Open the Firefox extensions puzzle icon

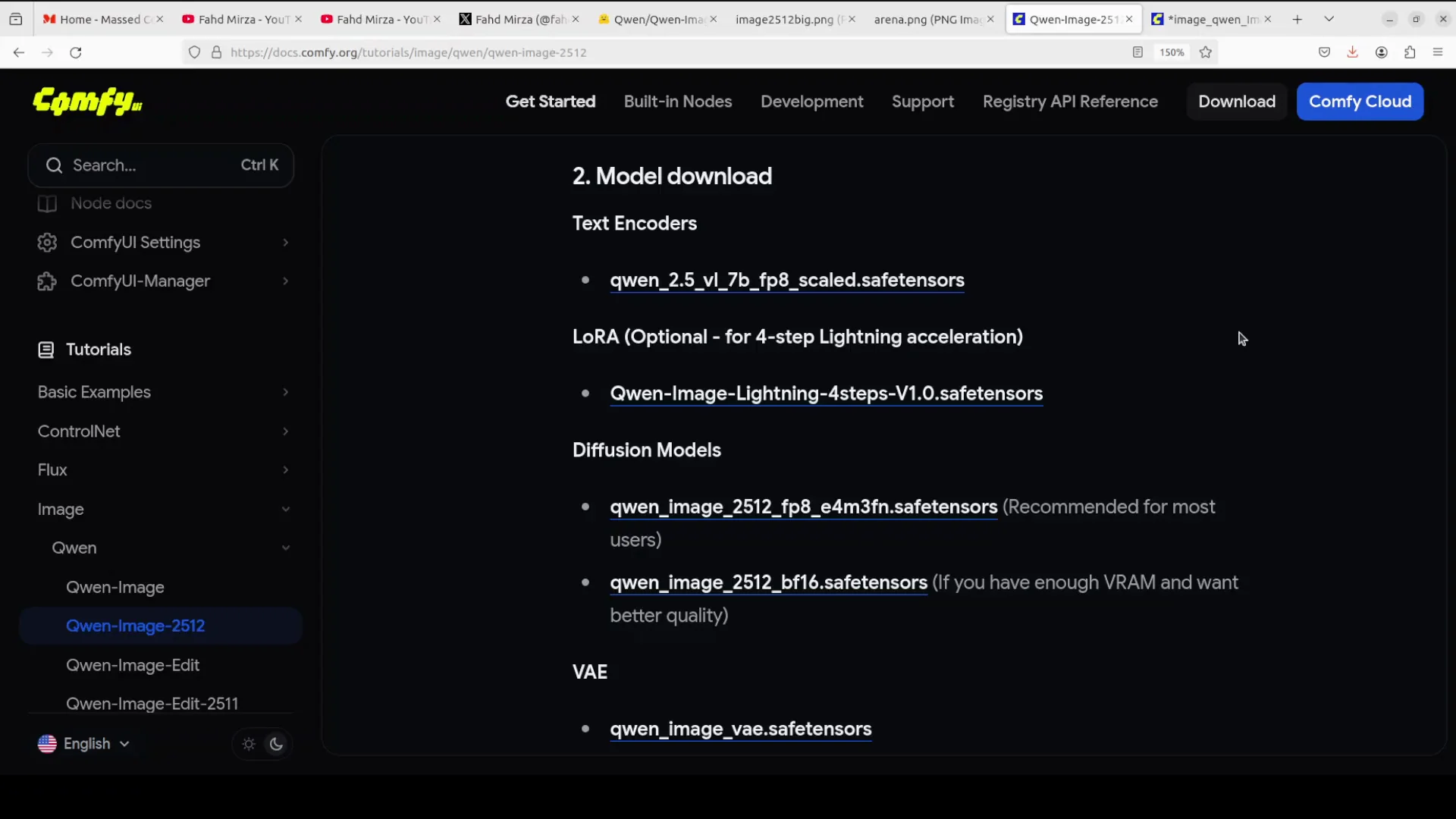pos(1410,52)
